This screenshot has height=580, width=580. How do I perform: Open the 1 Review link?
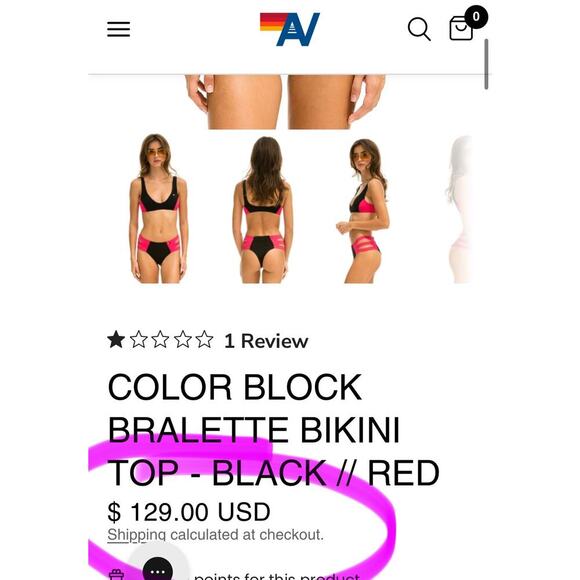point(266,341)
